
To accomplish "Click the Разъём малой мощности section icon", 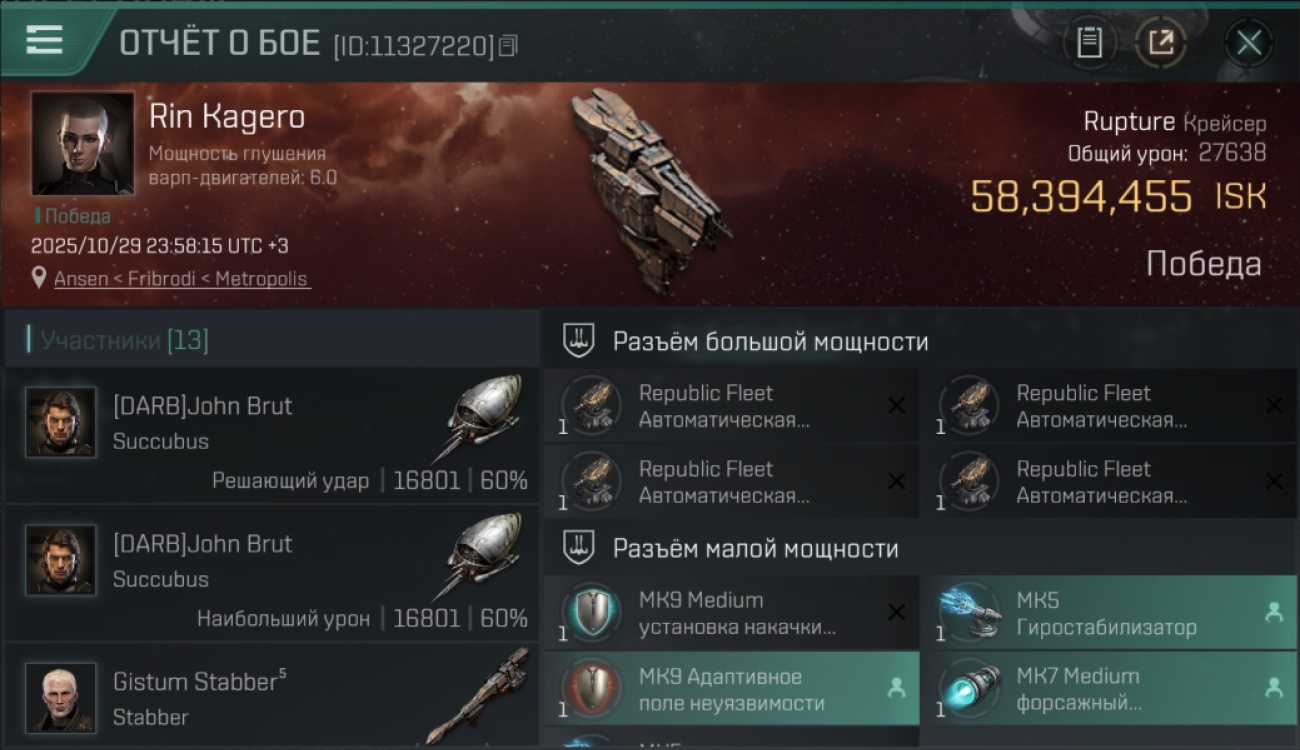I will [x=578, y=548].
